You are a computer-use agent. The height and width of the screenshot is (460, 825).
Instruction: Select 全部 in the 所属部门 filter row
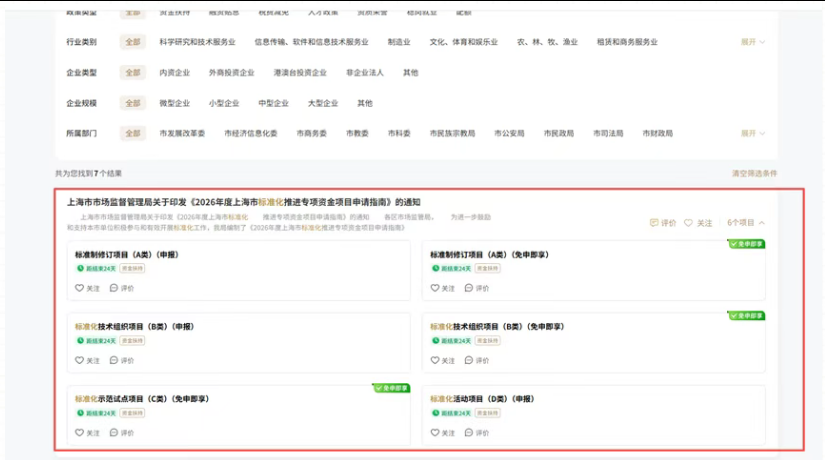[x=133, y=133]
